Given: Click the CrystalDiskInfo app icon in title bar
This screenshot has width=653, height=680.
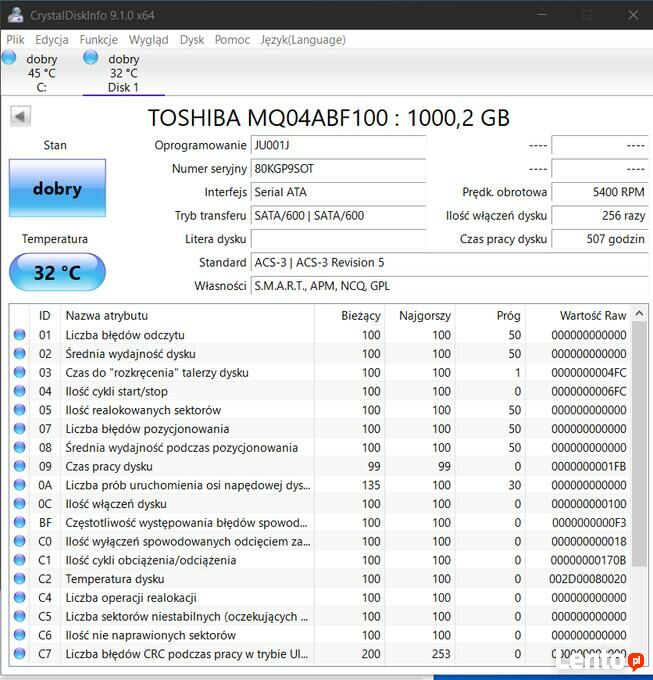Looking at the screenshot, I should (16, 15).
